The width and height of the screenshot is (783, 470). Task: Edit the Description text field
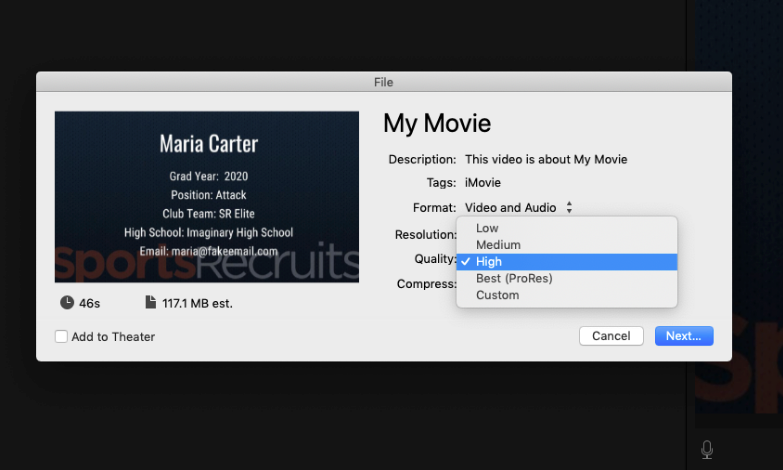546,159
